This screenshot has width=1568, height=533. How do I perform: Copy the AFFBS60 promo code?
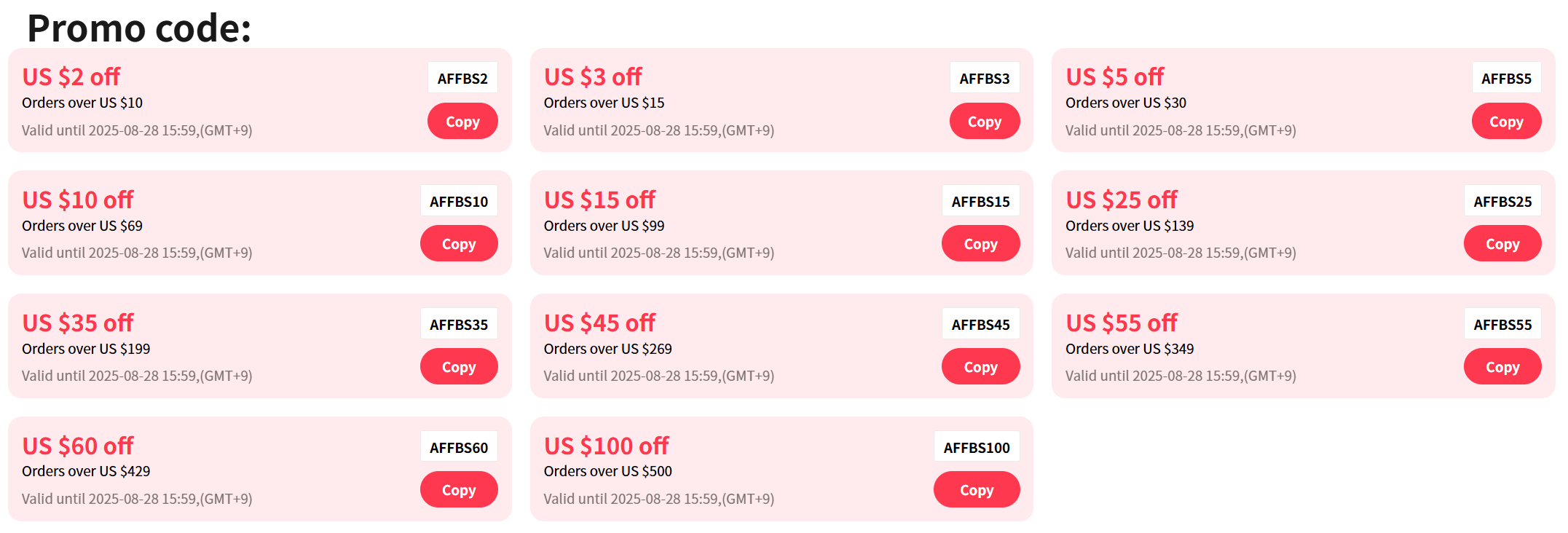click(x=459, y=490)
